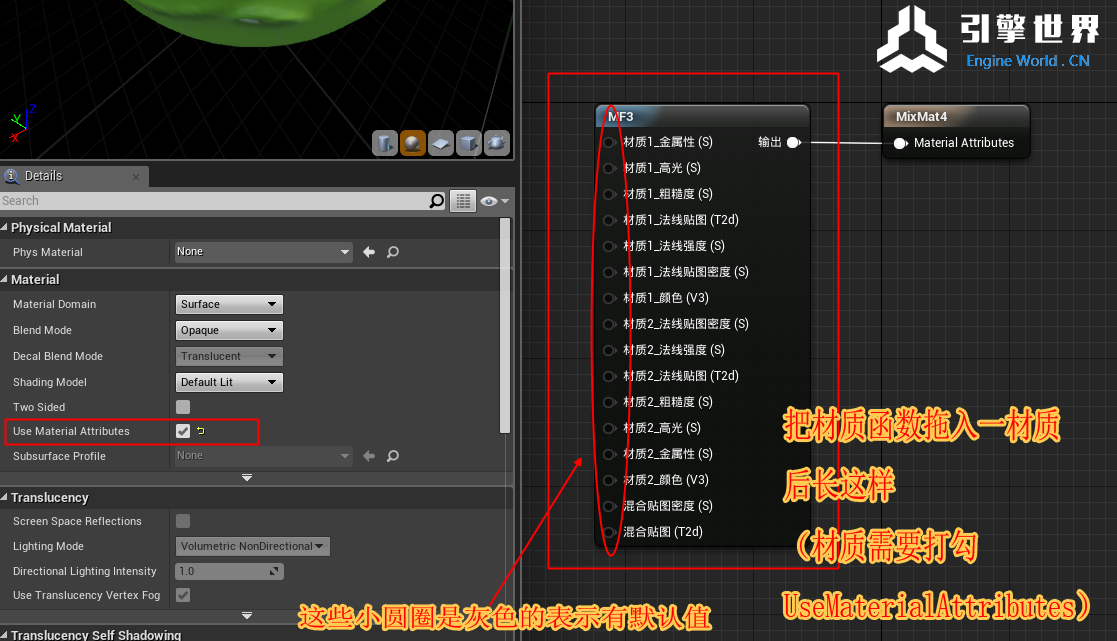Click the teapot preview mesh icon
1117x641 pixels.
496,143
